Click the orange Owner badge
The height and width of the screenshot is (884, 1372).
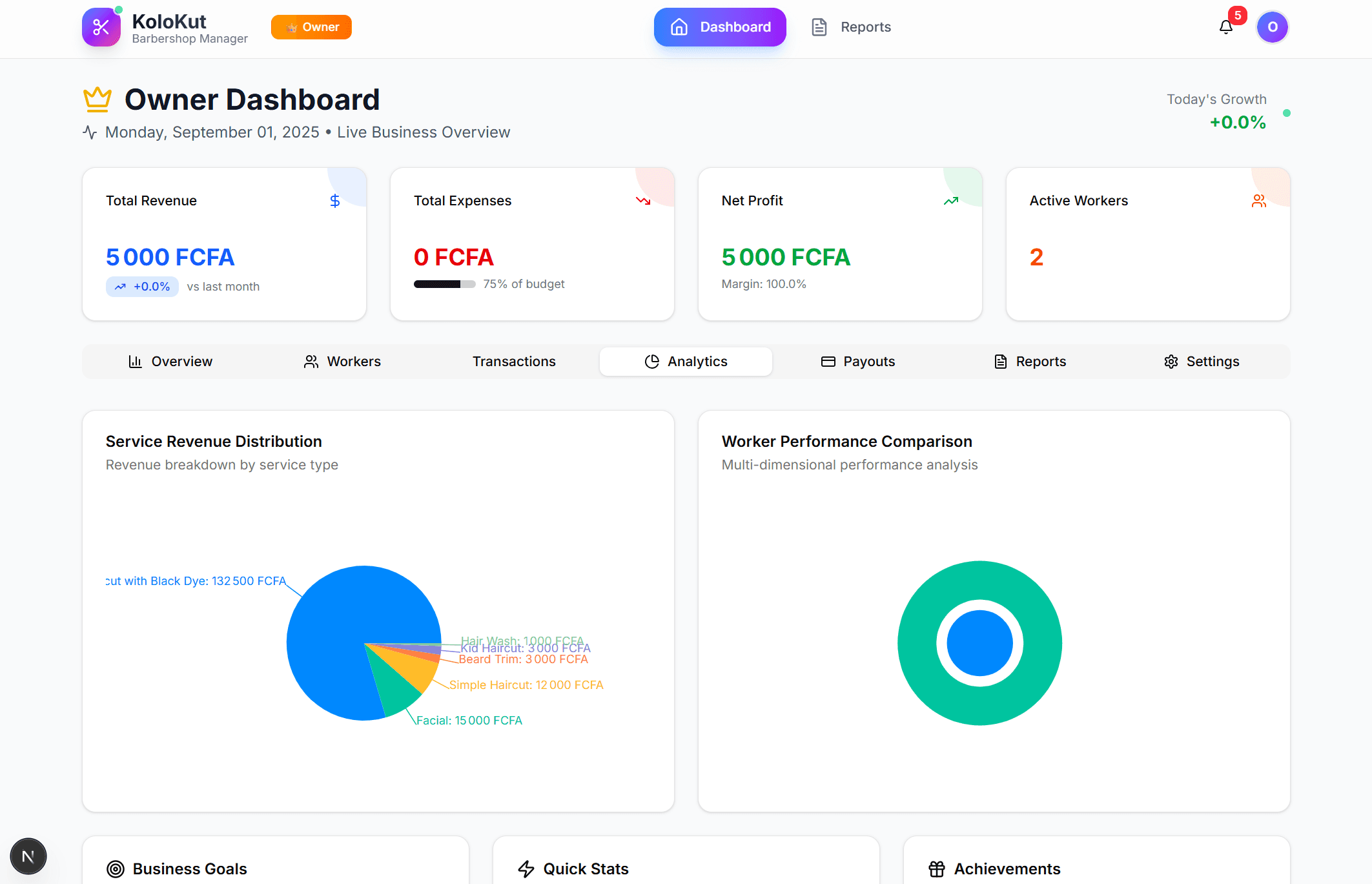coord(311,26)
